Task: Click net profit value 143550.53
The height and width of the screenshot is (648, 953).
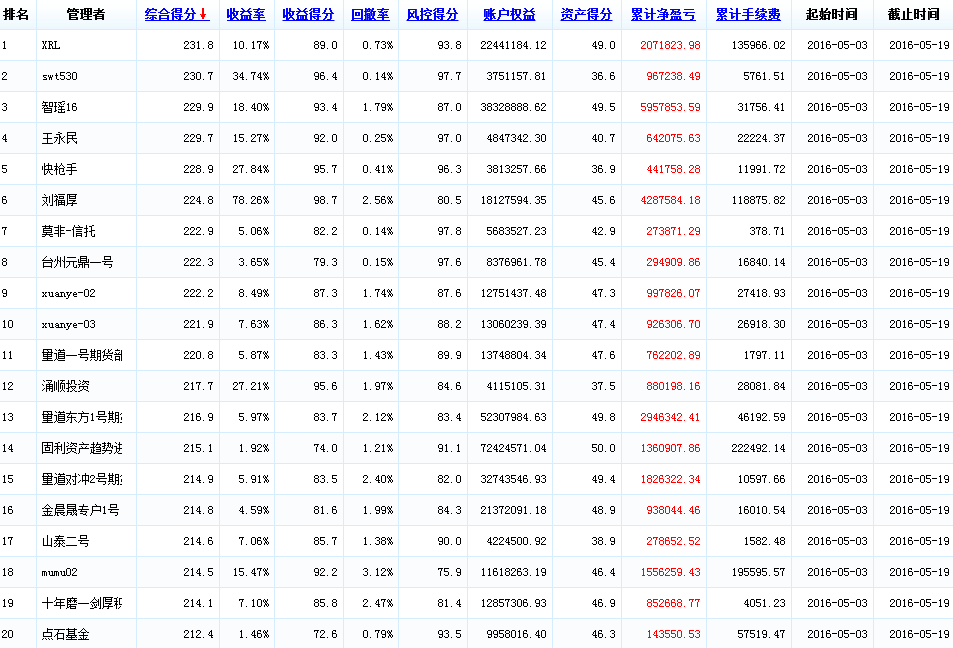Action: click(673, 635)
